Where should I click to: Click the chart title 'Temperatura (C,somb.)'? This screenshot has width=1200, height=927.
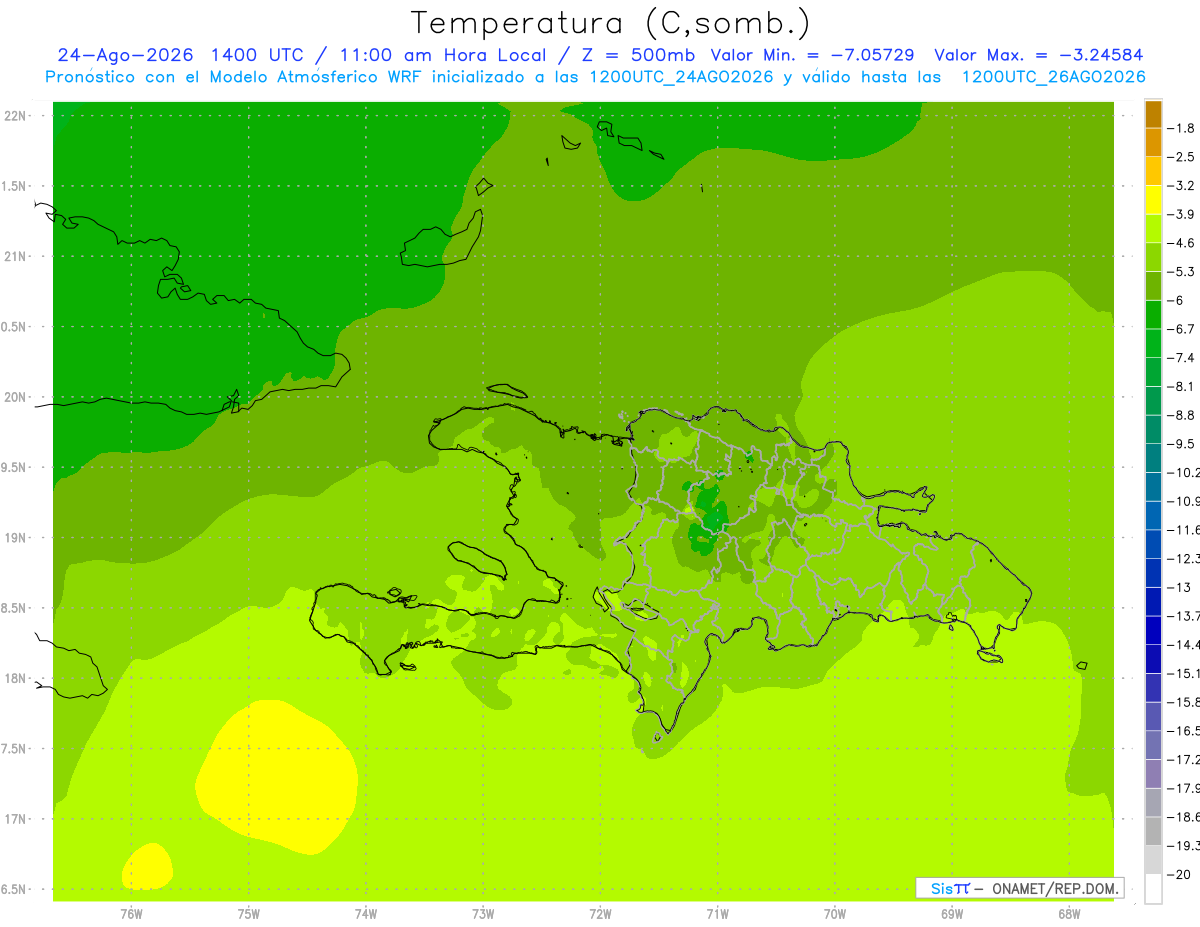610,23
